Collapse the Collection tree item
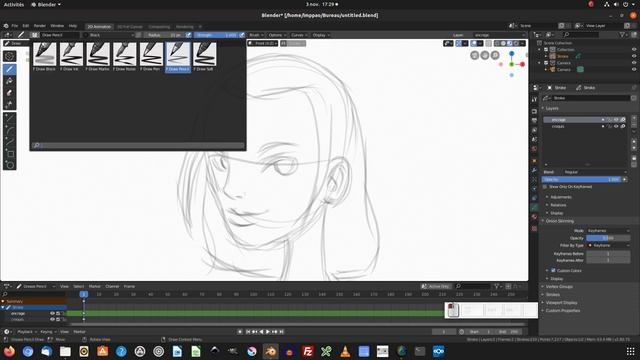Viewport: 640px width, 360px height. click(540, 49)
